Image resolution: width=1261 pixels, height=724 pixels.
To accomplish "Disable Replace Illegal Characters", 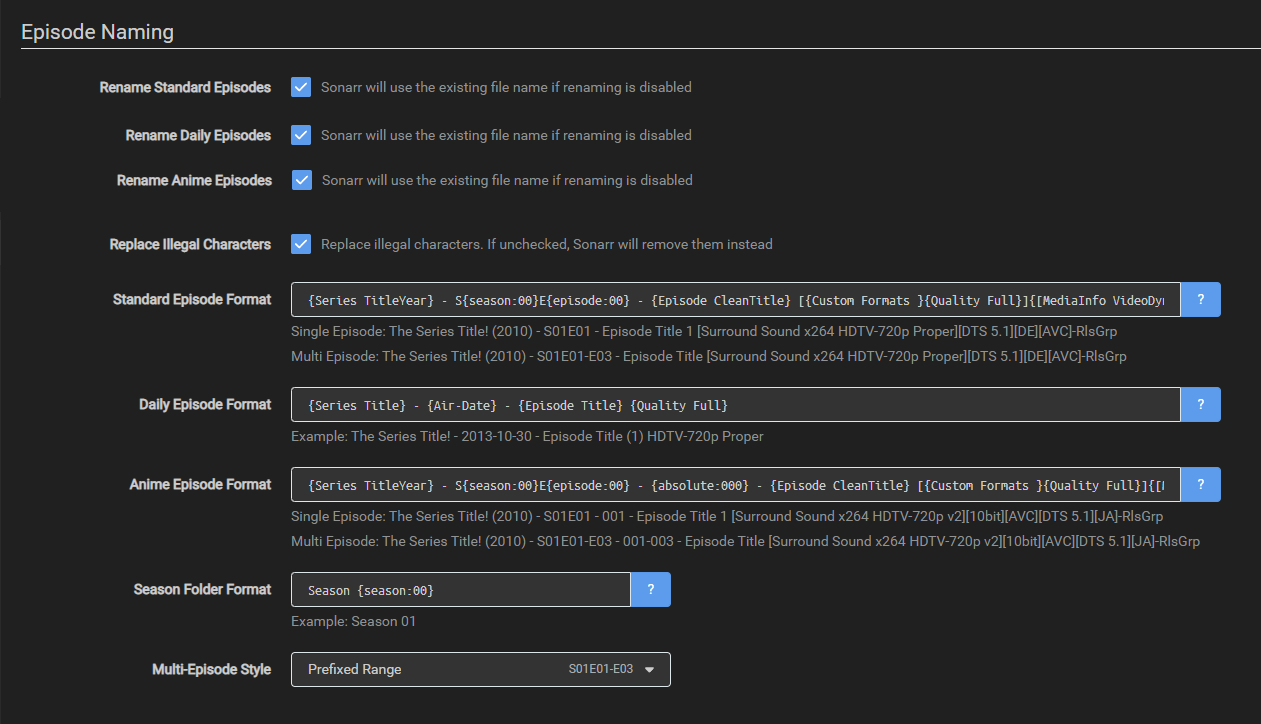I will 301,244.
